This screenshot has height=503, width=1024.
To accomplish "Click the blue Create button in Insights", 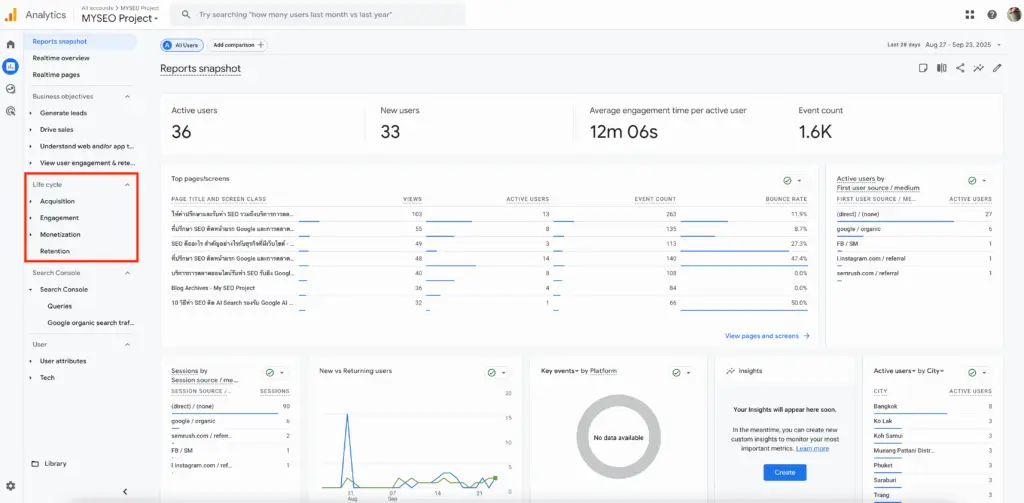I will click(784, 472).
